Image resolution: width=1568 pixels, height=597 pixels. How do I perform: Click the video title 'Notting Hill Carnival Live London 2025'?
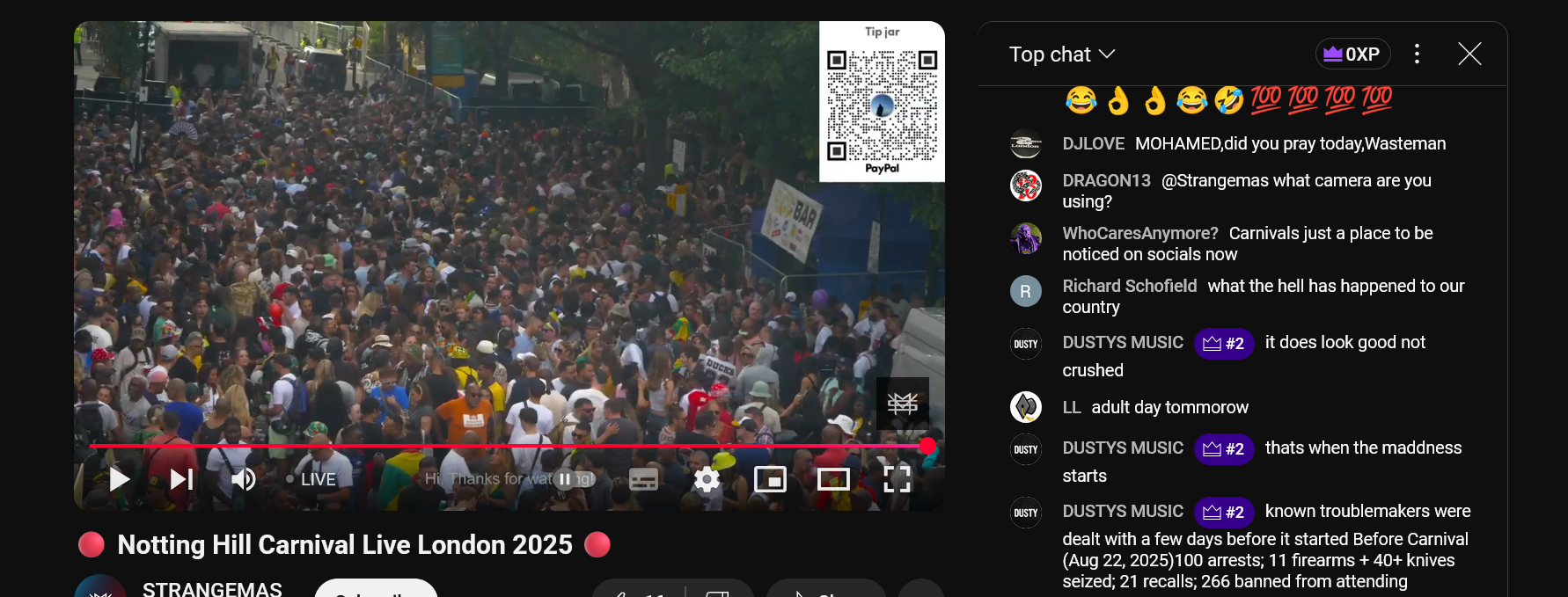pyautogui.click(x=345, y=545)
